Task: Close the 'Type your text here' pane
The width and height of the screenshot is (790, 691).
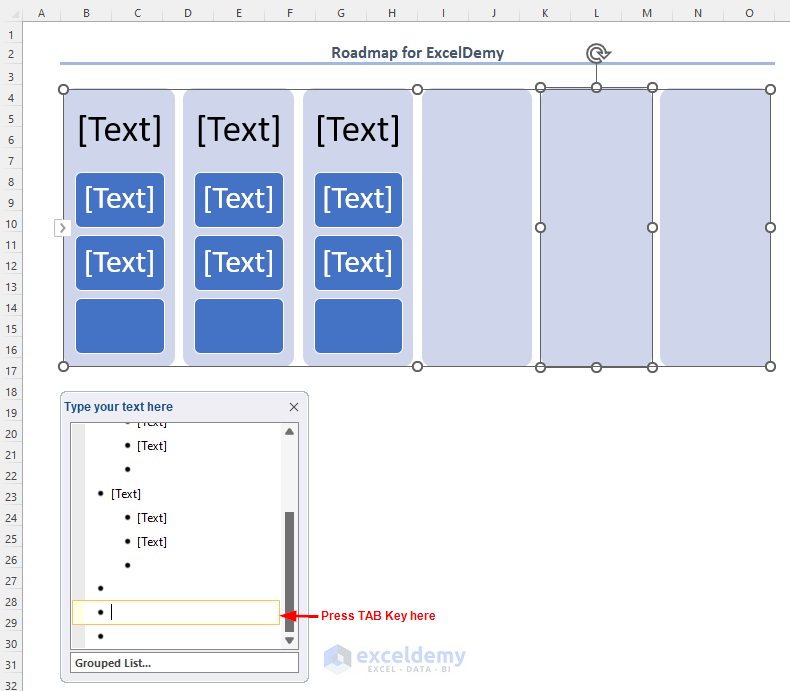Action: click(294, 407)
